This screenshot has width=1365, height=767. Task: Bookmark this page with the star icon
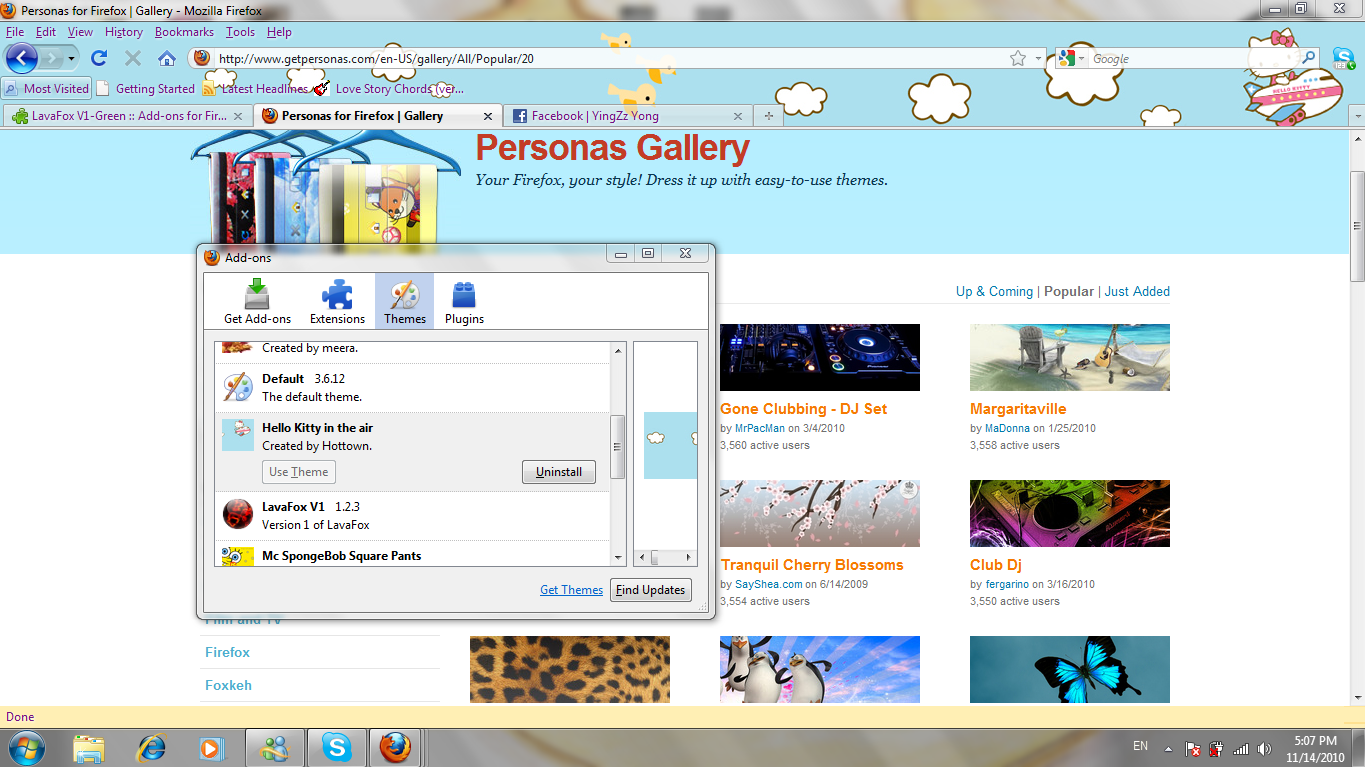(1018, 58)
